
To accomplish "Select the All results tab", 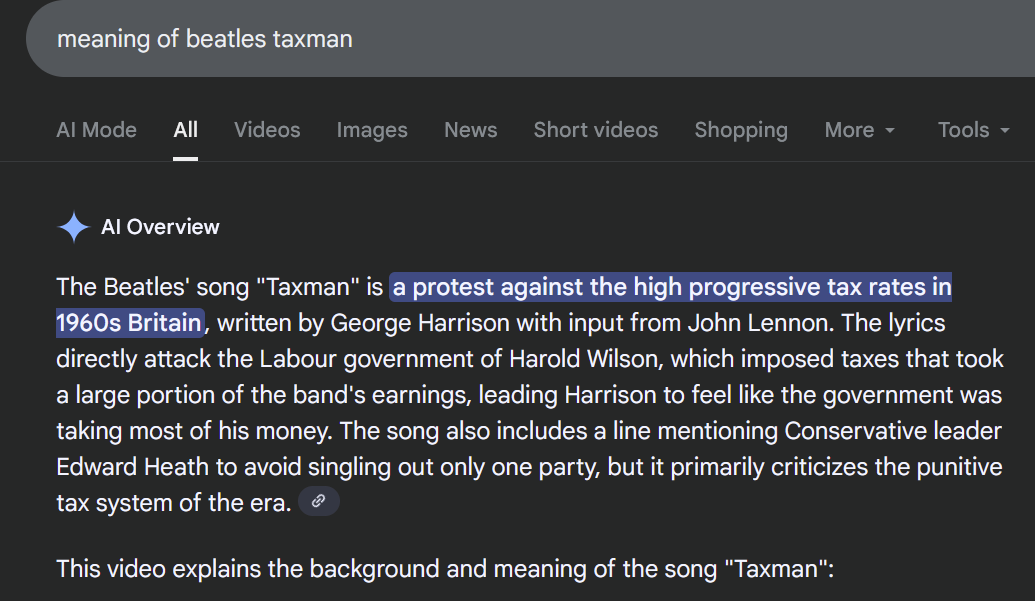I will [185, 130].
